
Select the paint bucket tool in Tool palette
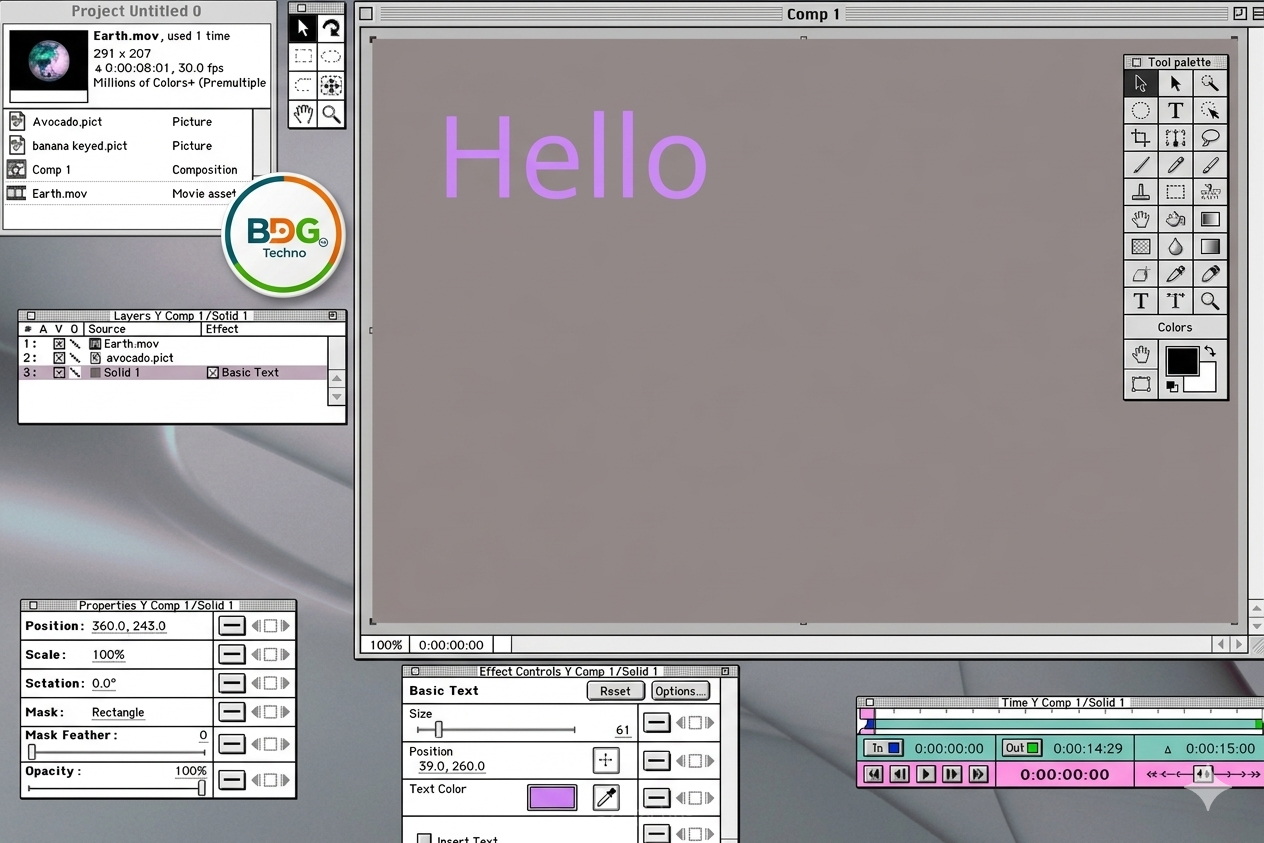click(1175, 219)
